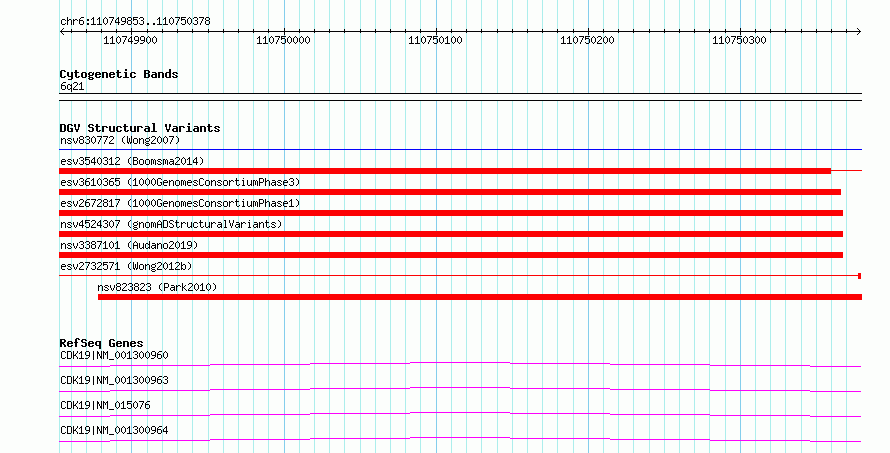
Task: Click the chr6:110749853..110750378 coordinate label
Action: point(135,22)
